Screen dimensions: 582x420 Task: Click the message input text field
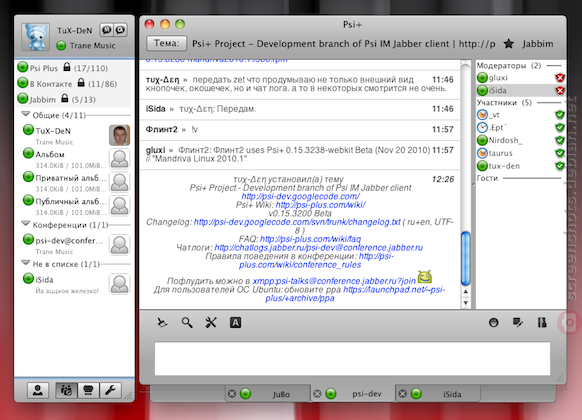(x=352, y=359)
